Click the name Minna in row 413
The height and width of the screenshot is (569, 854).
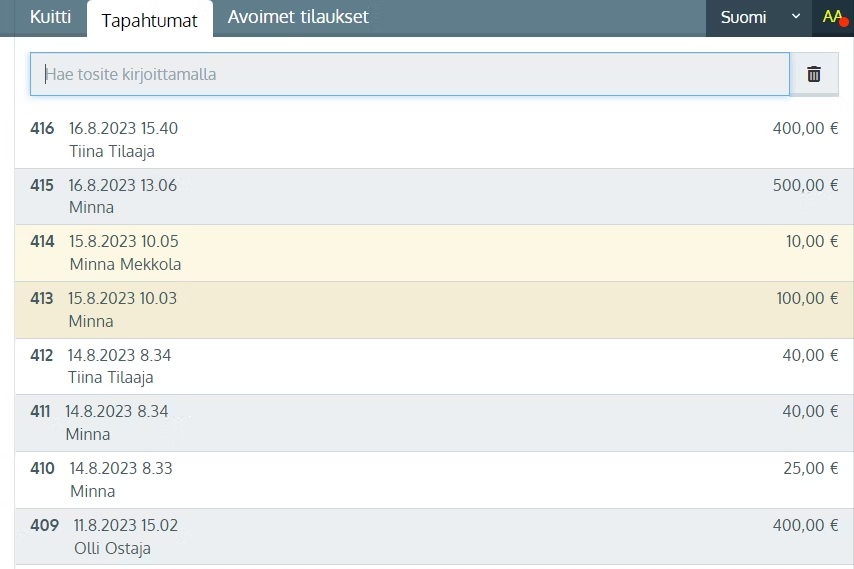point(91,321)
